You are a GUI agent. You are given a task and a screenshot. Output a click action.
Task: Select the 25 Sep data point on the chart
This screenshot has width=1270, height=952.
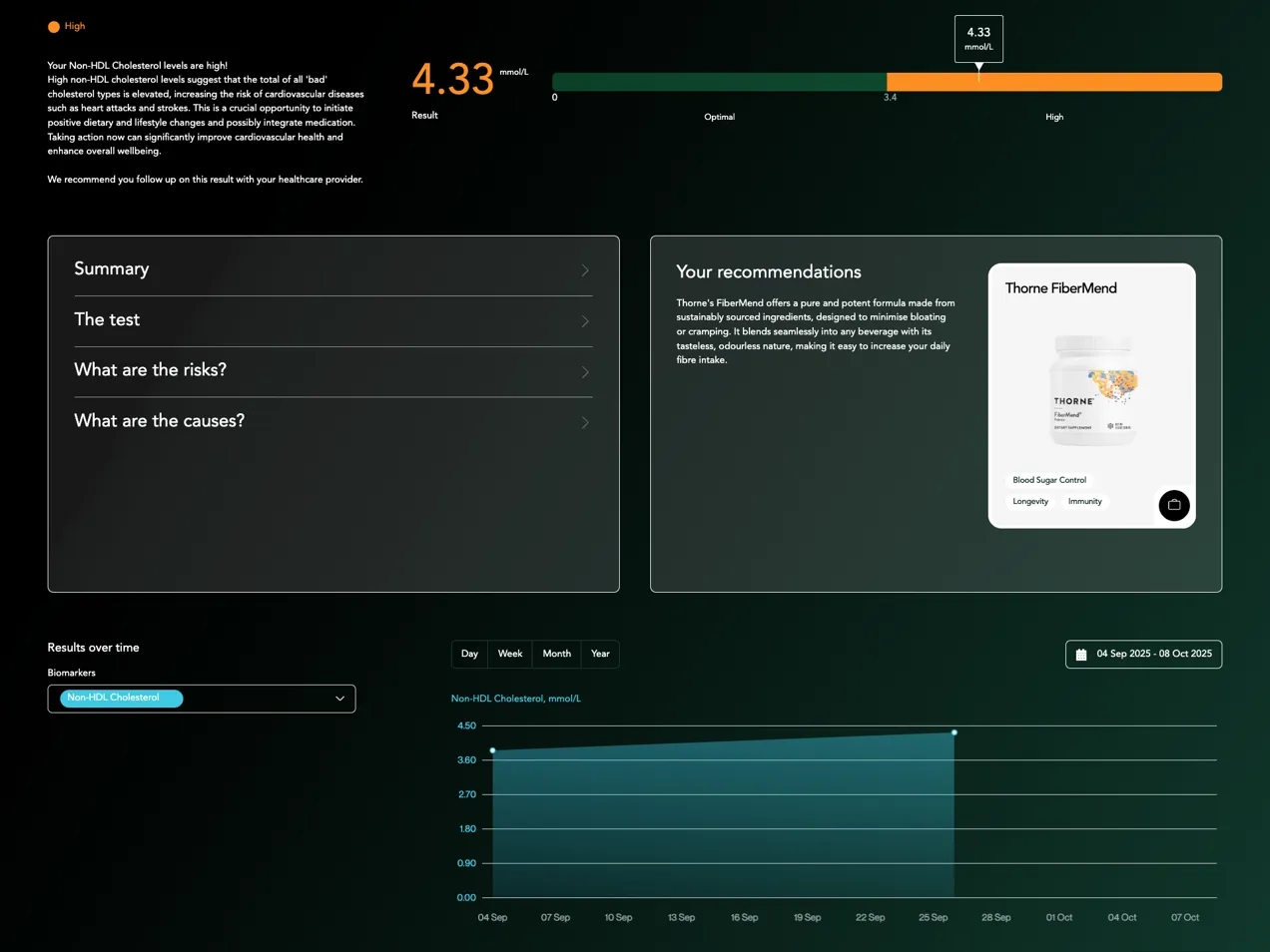click(954, 731)
